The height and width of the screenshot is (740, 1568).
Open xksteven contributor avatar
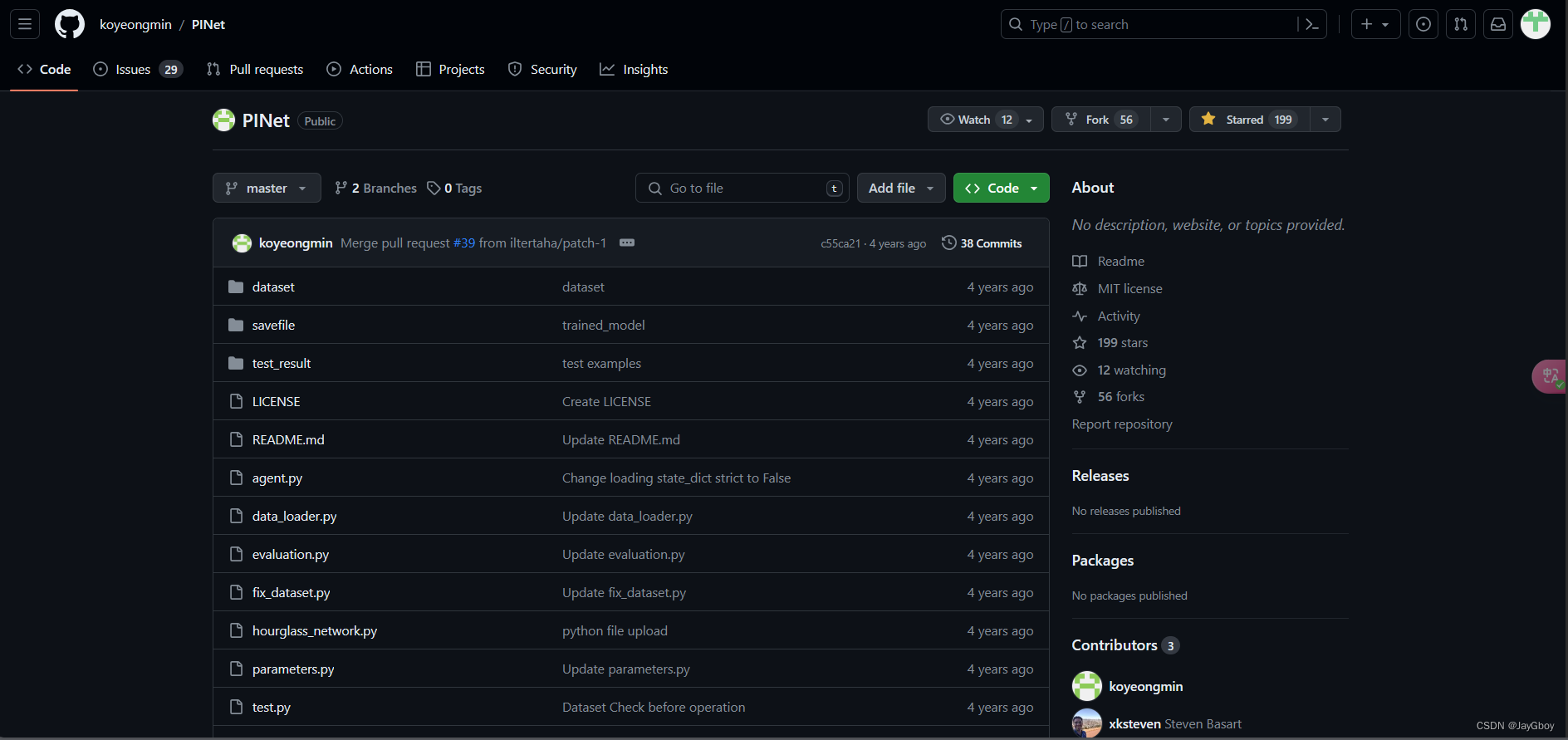point(1087,723)
